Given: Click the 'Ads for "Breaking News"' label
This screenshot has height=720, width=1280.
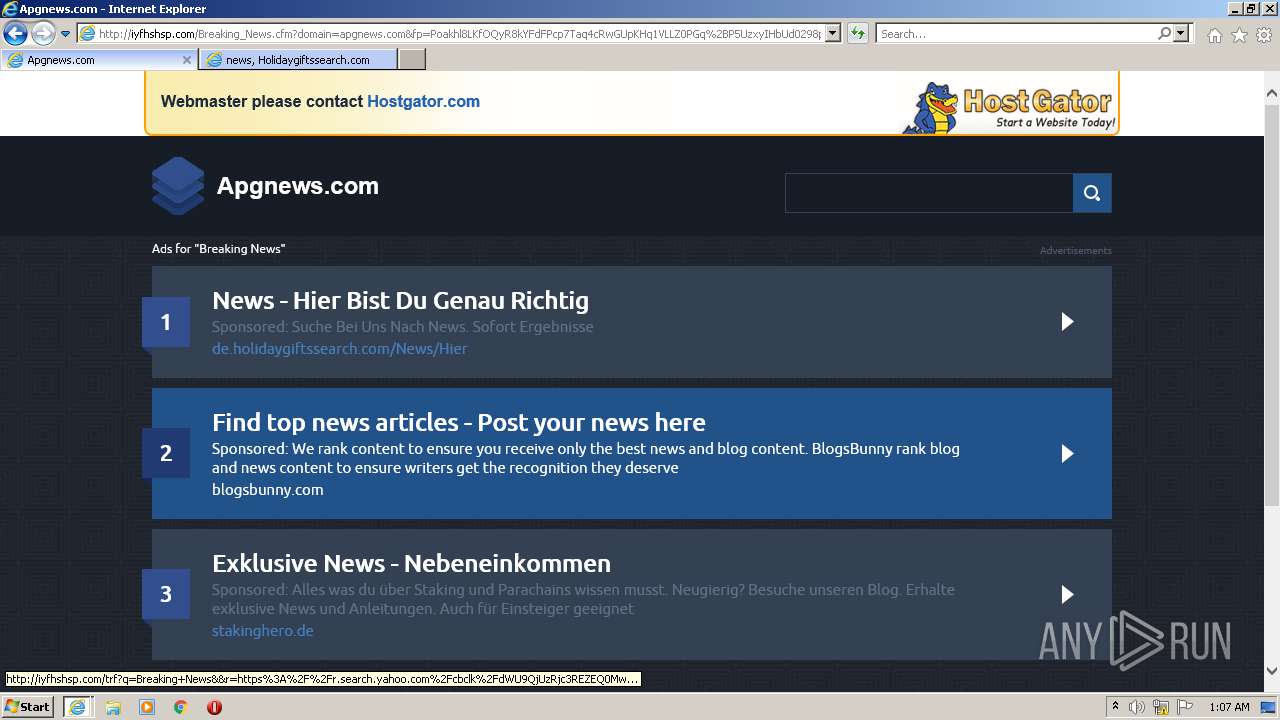Looking at the screenshot, I should (218, 248).
